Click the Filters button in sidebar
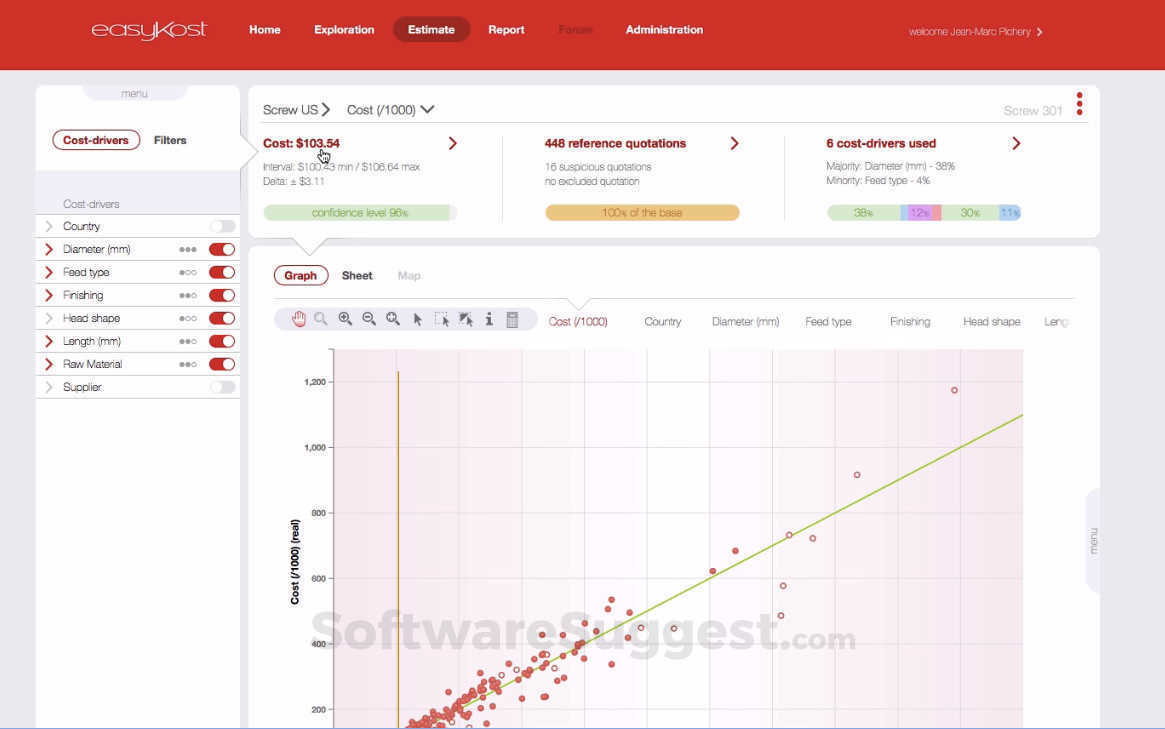Image resolution: width=1165 pixels, height=729 pixels. [170, 141]
